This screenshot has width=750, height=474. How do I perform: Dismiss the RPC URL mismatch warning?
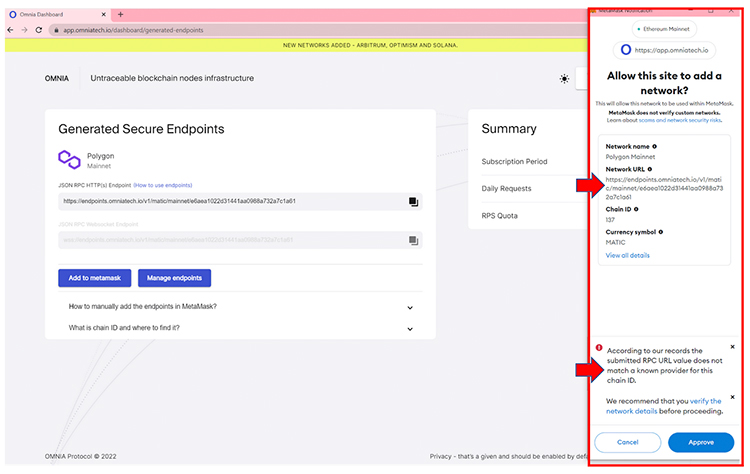(732, 347)
